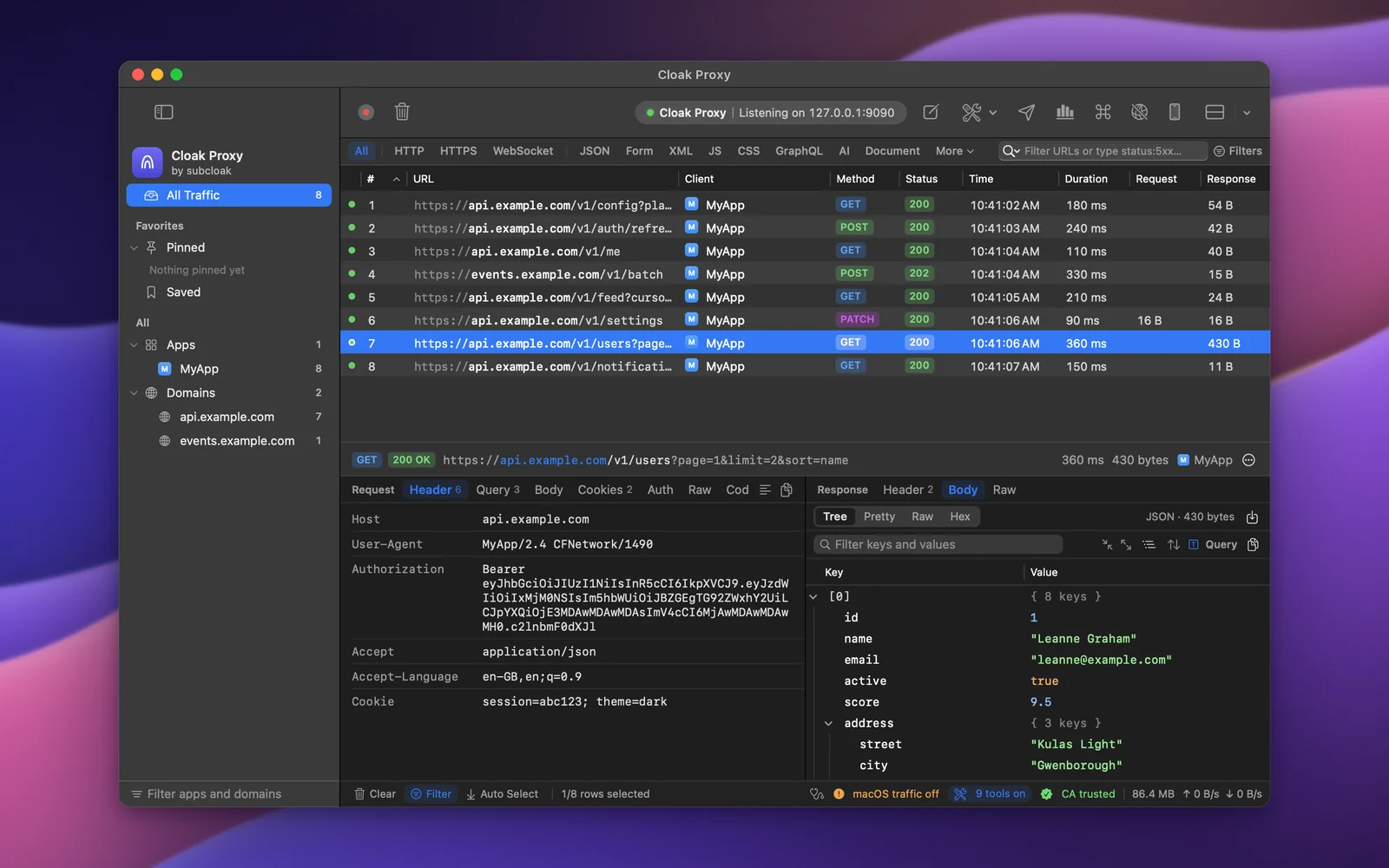Viewport: 1389px width, 868px height.
Task: Collapse the Apps group in the sidebar
Action: pos(134,345)
